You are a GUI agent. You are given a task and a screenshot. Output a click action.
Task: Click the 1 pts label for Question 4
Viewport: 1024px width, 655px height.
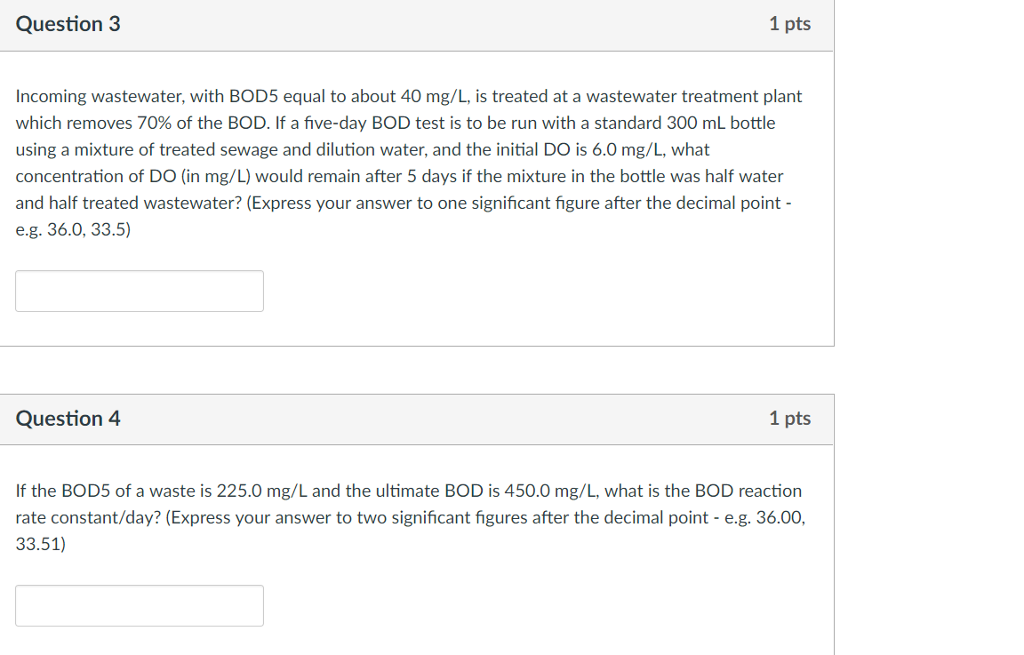(790, 419)
